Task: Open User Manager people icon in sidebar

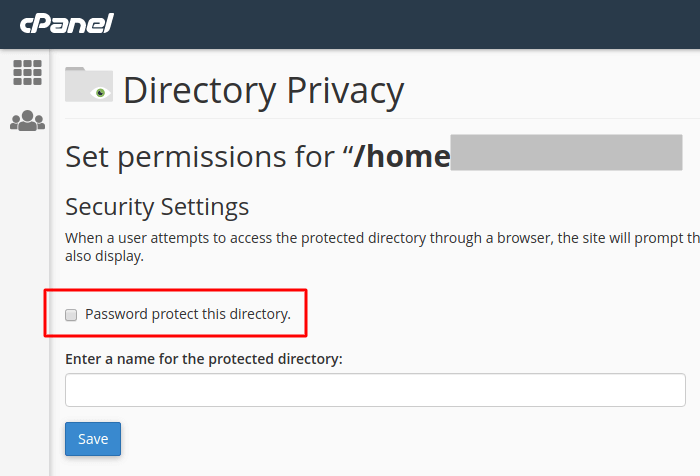Action: [27, 121]
